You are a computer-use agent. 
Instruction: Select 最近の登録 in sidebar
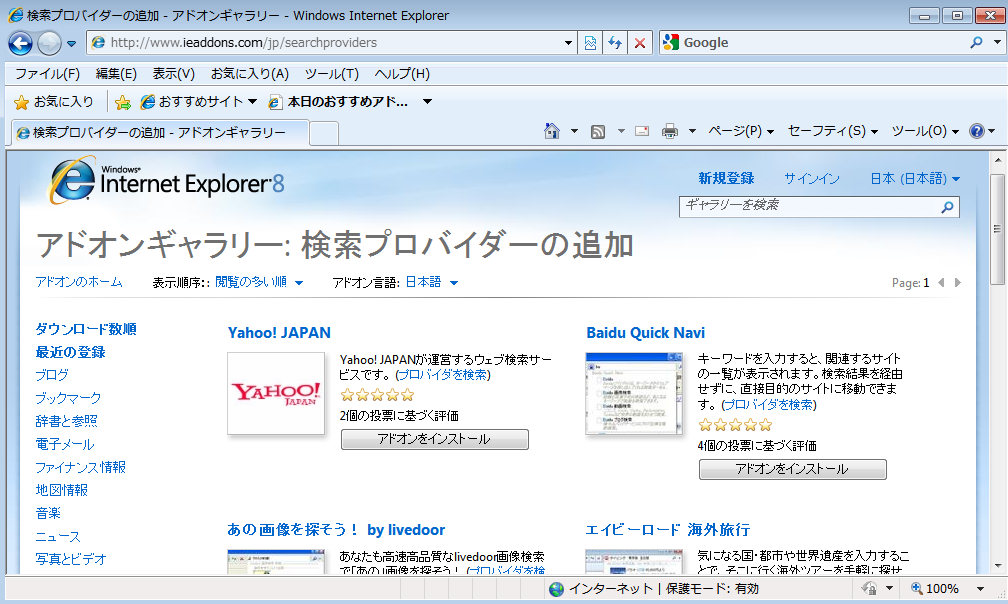pos(71,352)
